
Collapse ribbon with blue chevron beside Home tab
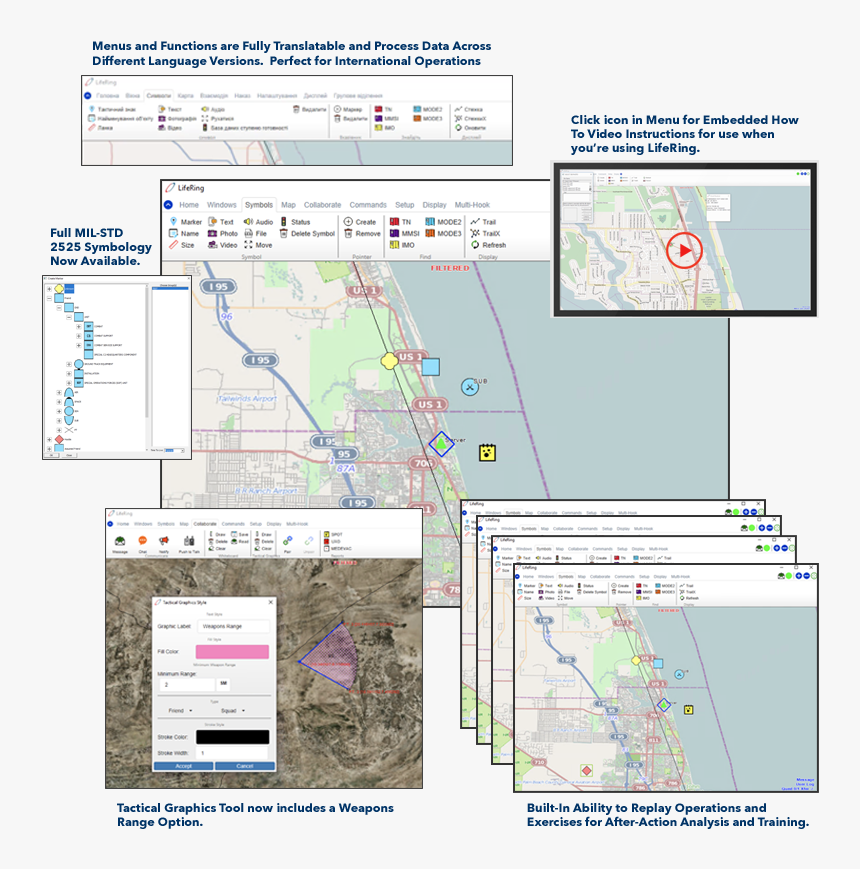pyautogui.click(x=168, y=205)
